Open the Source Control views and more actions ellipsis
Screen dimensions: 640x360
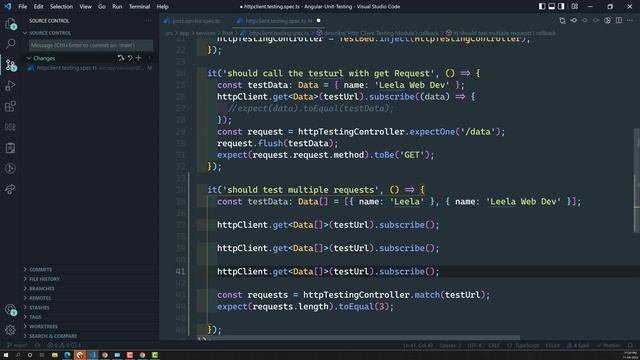[x=148, y=21]
